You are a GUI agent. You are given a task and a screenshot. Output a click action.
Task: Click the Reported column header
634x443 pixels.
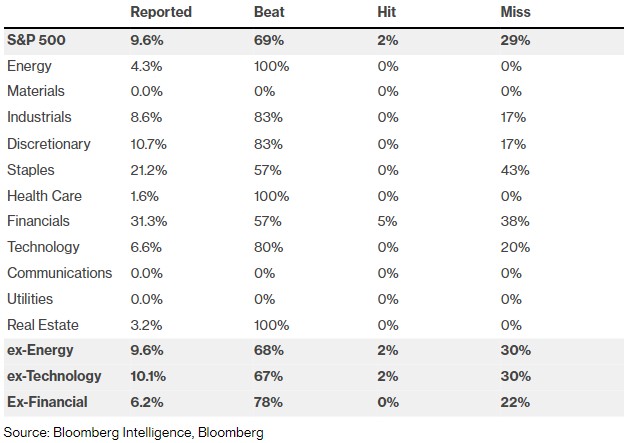(161, 12)
